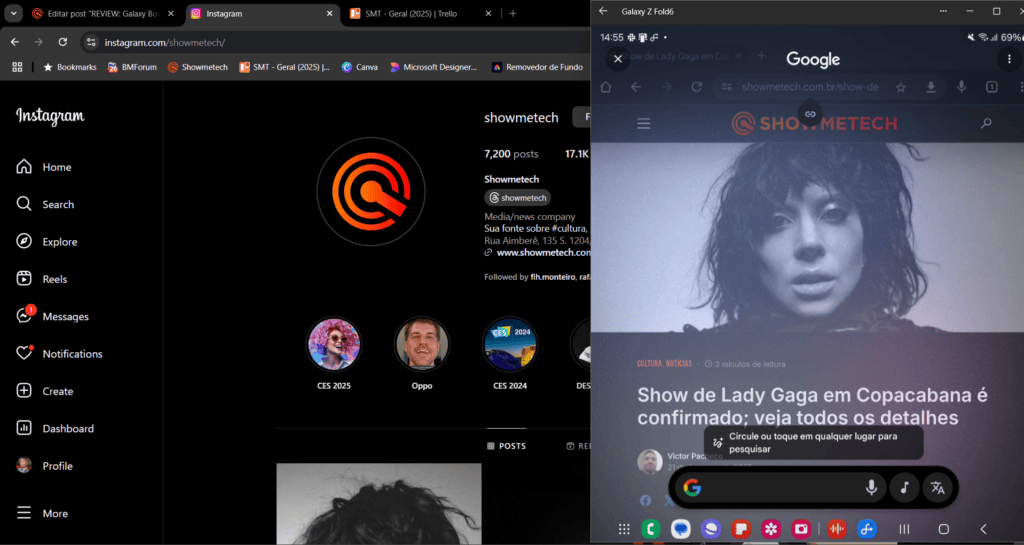1024x545 pixels.
Task: Click the showmetech Threads badge button
Action: 518,198
